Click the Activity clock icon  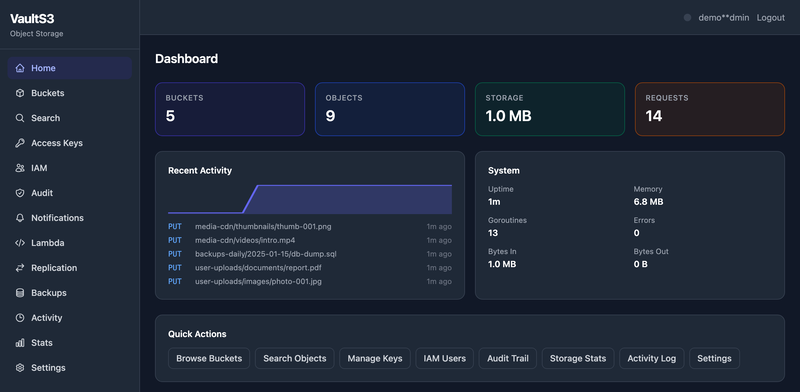tap(20, 317)
